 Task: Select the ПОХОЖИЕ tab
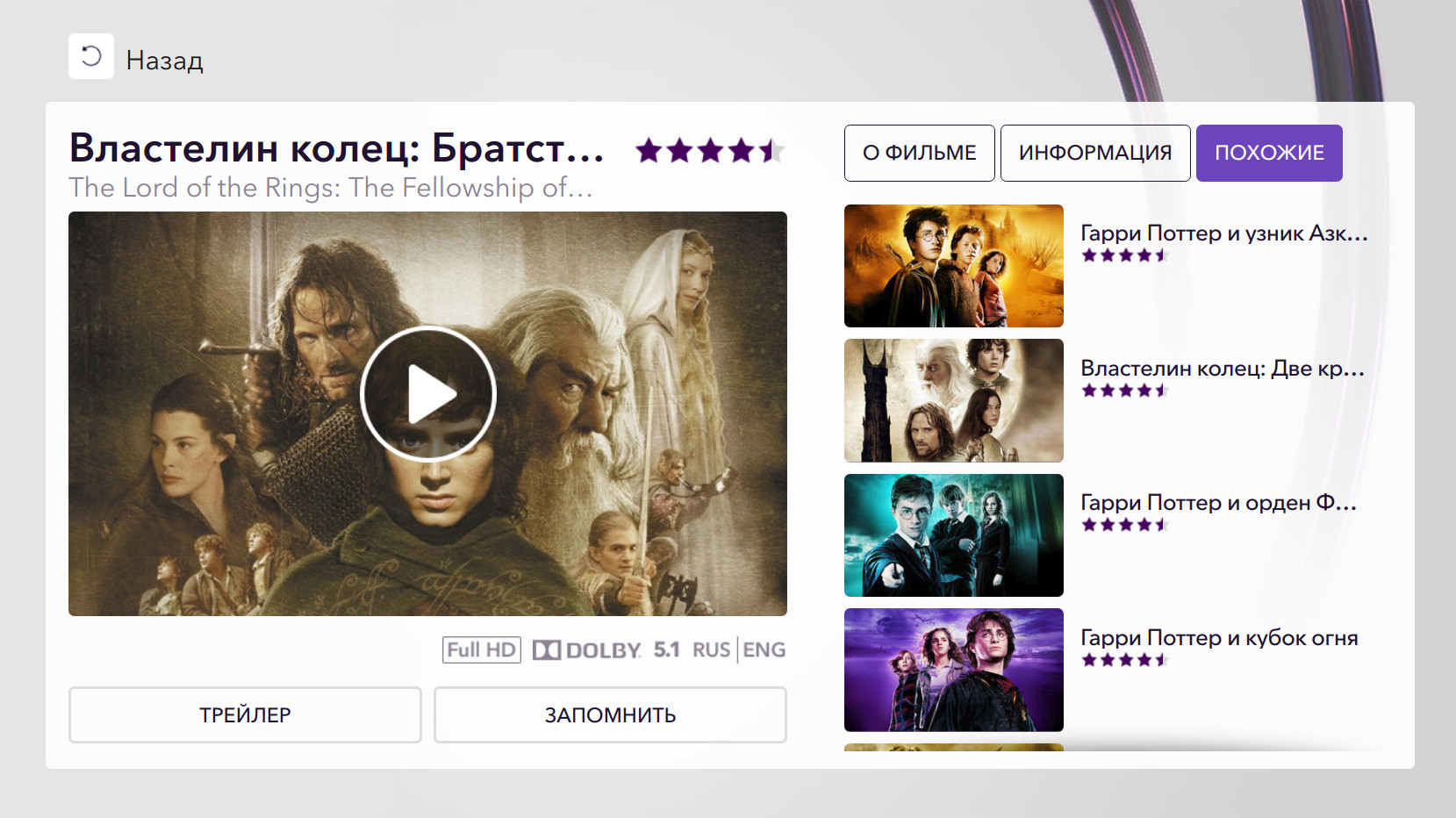click(x=1269, y=153)
